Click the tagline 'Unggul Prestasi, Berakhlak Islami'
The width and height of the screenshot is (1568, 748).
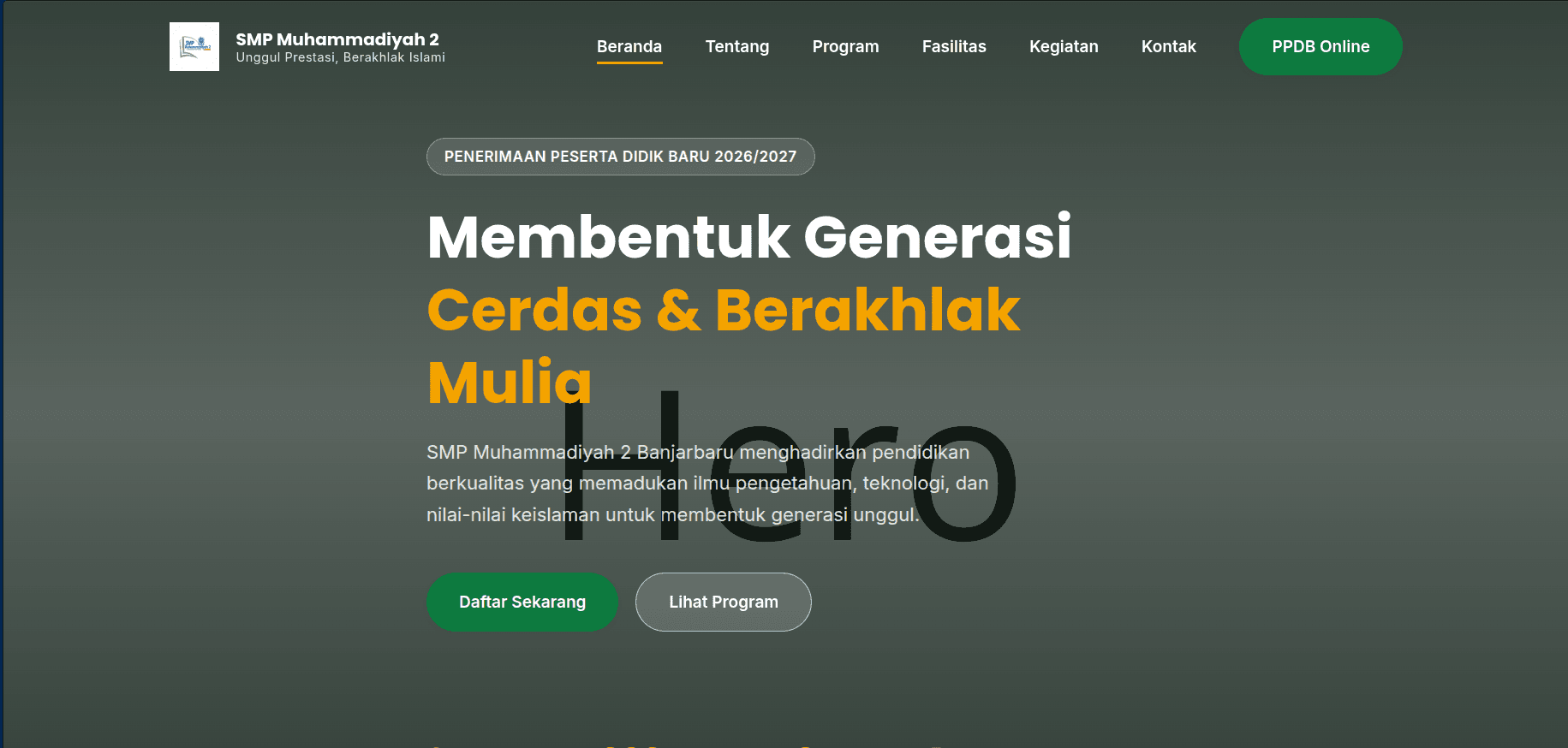[x=341, y=57]
